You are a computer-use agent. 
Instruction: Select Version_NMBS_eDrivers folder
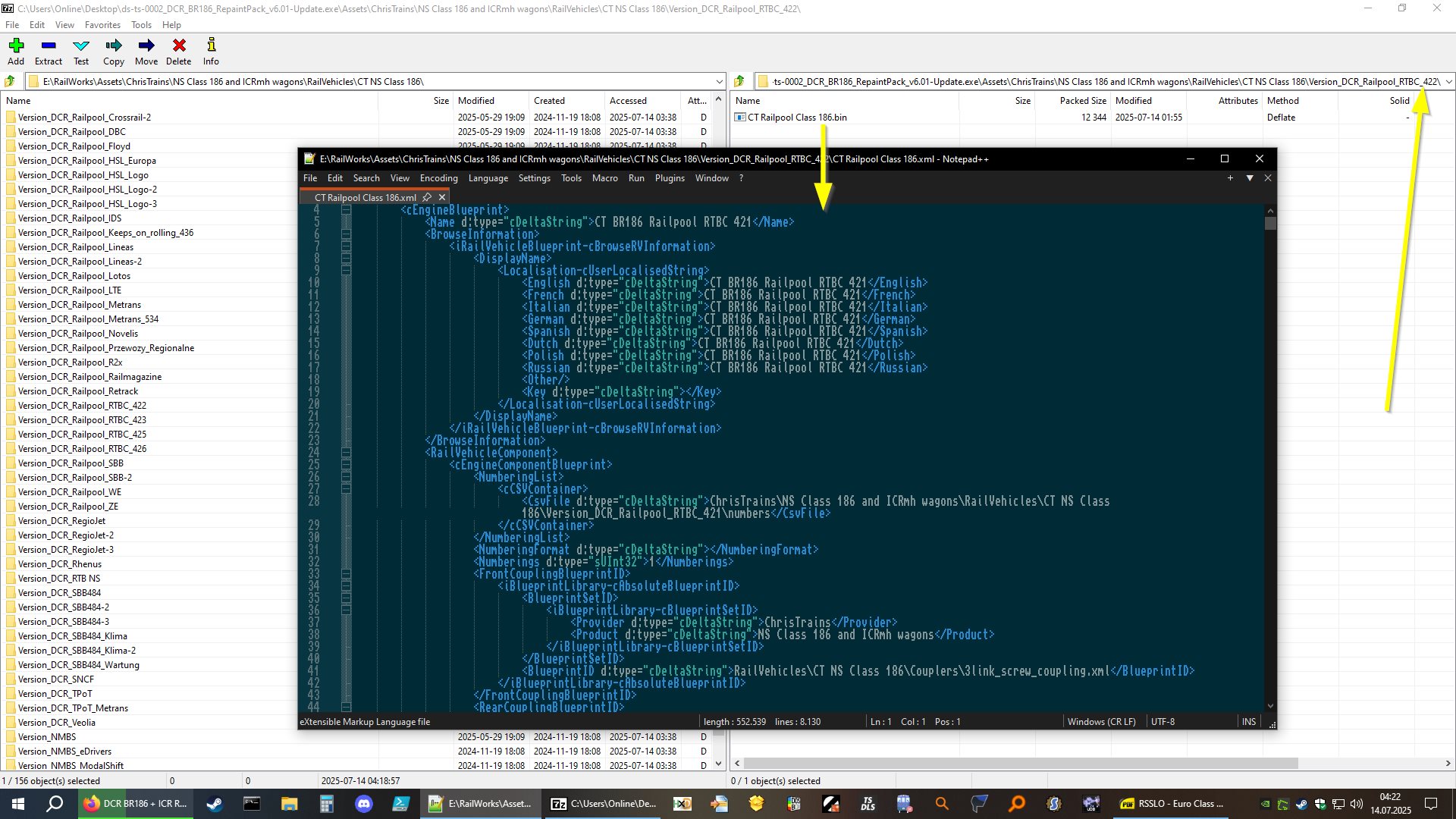point(64,752)
